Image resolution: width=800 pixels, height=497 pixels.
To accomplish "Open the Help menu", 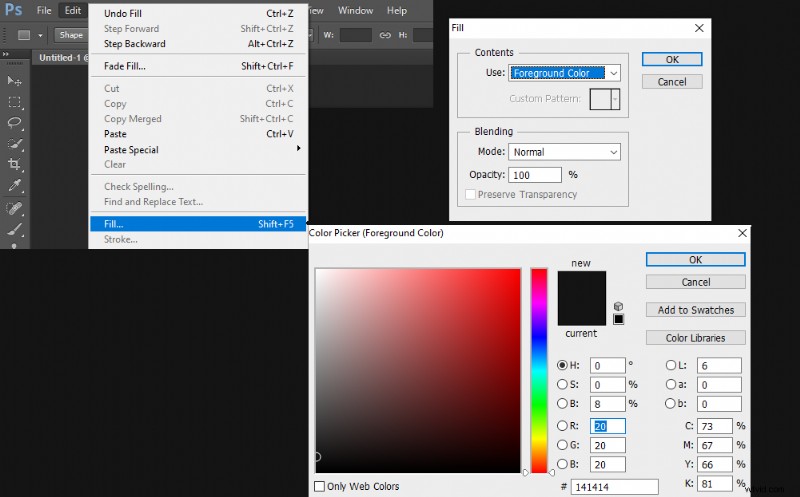I will click(x=397, y=10).
